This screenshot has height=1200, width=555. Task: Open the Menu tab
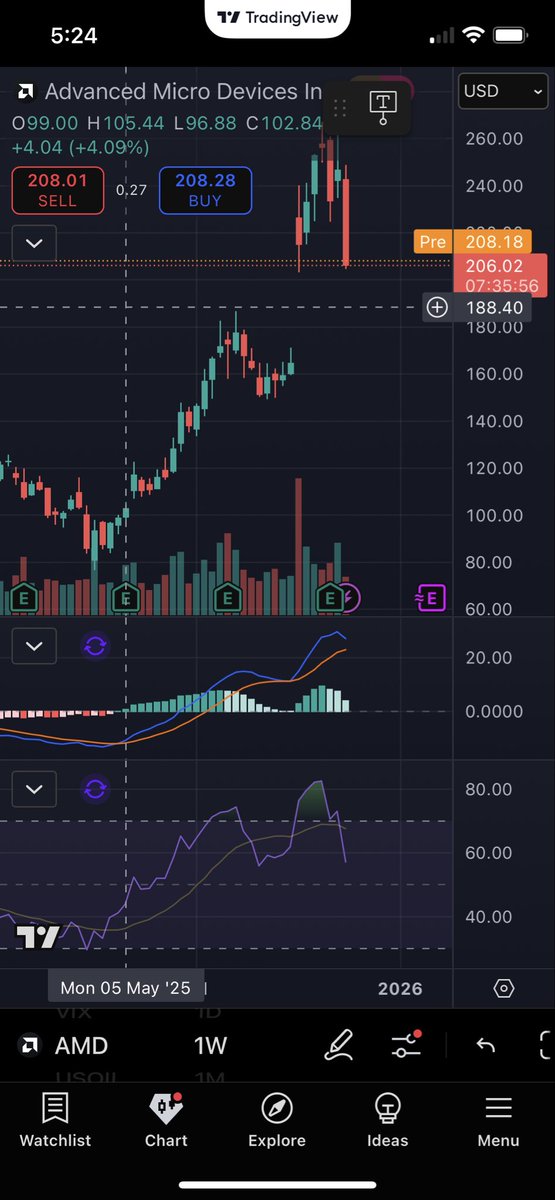coord(498,1119)
